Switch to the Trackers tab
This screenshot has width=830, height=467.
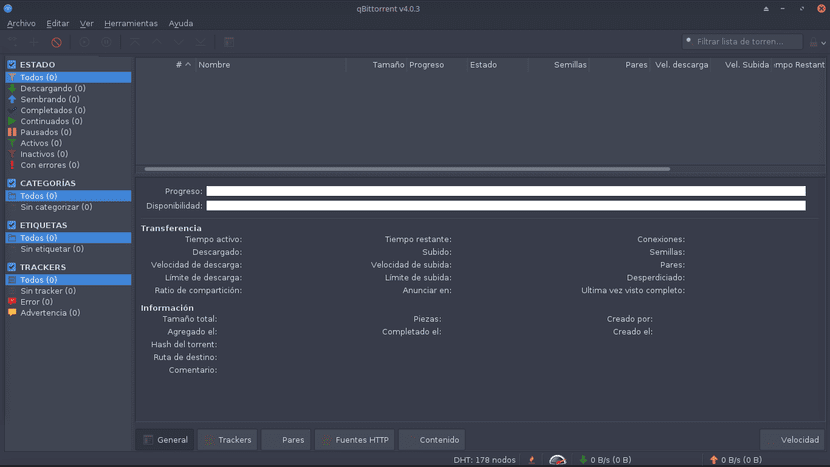pyautogui.click(x=228, y=439)
